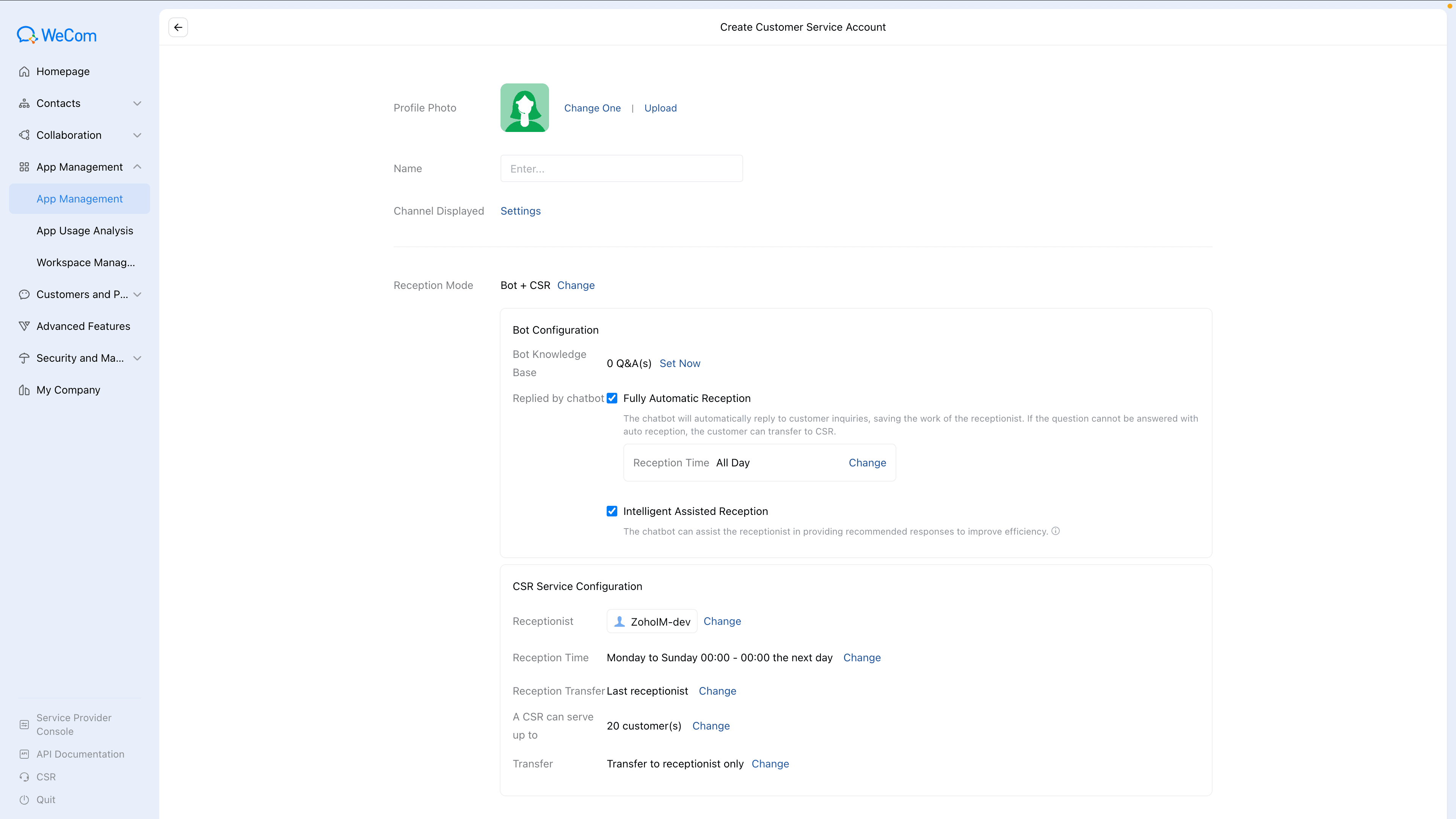The height and width of the screenshot is (819, 1456).
Task: Open App Usage Analysis submenu item
Action: click(x=85, y=231)
